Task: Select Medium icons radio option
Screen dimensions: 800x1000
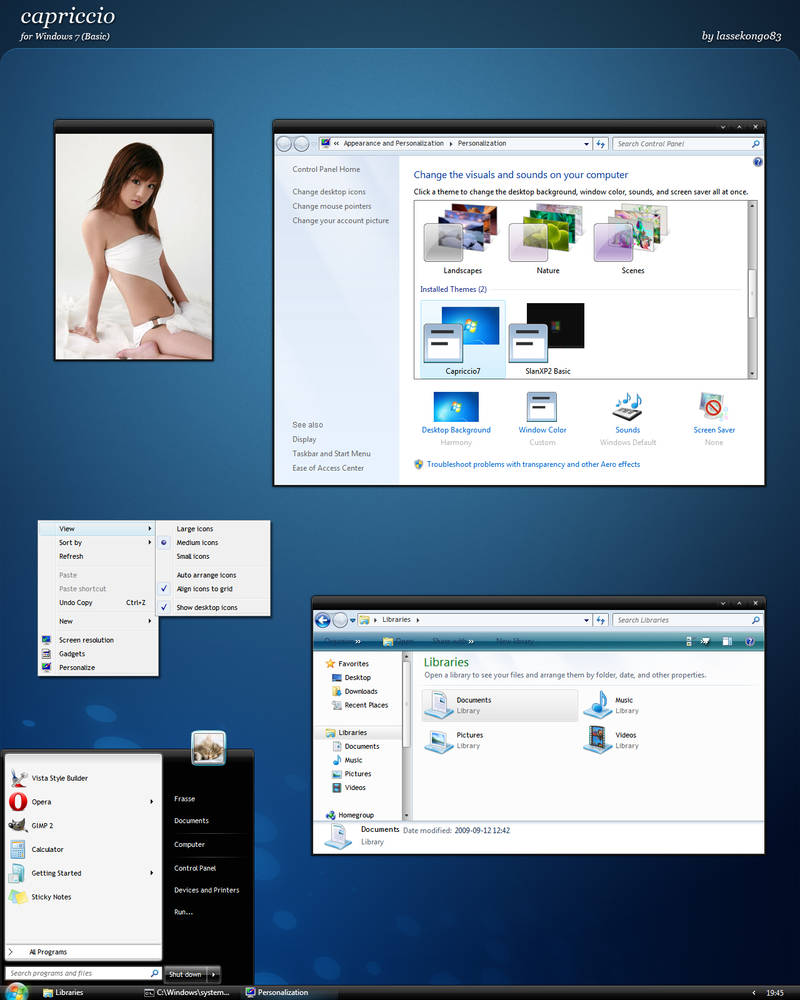Action: pos(197,543)
